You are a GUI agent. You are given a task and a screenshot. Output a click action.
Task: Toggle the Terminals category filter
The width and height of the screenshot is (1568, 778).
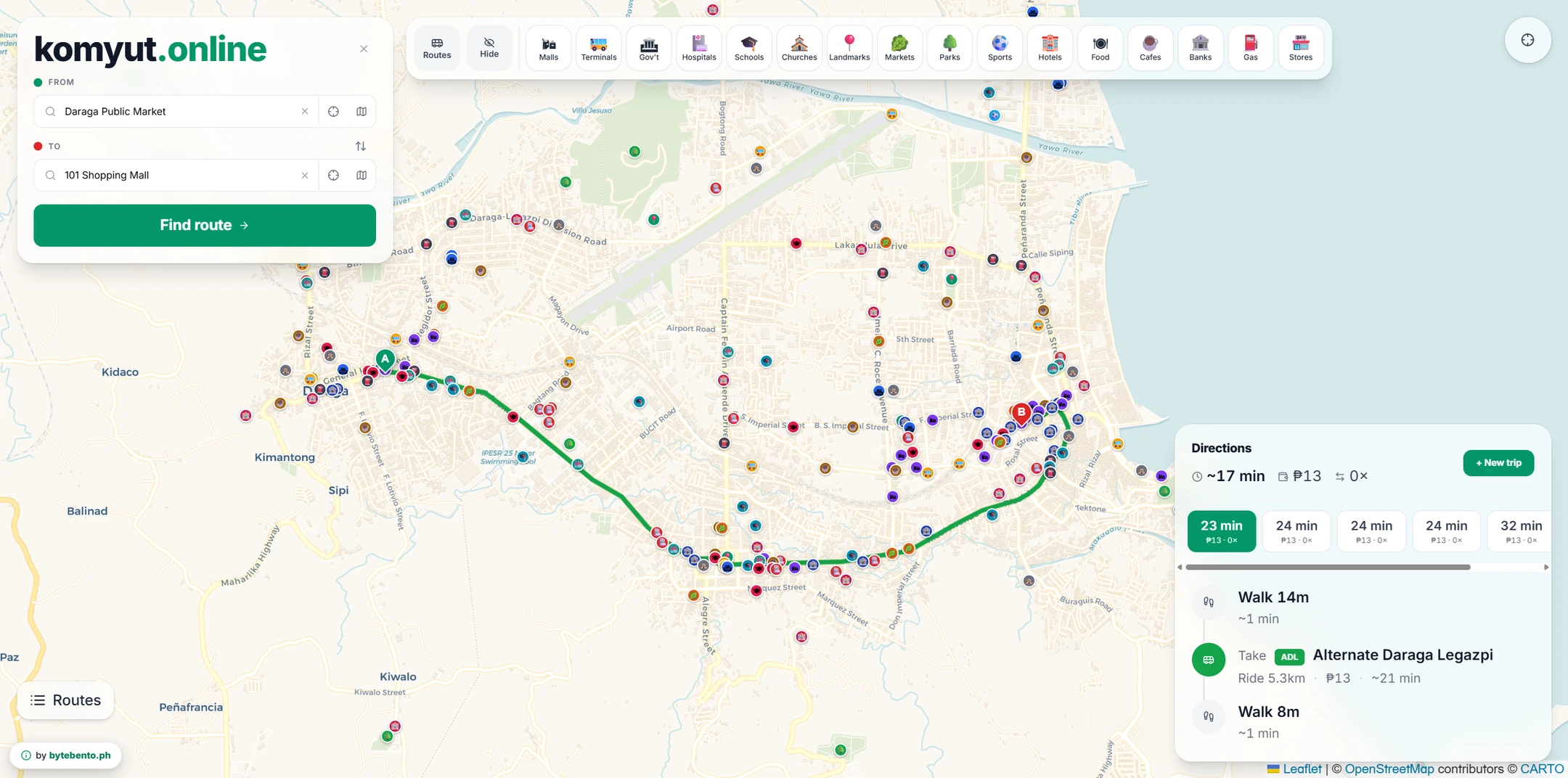pos(599,48)
